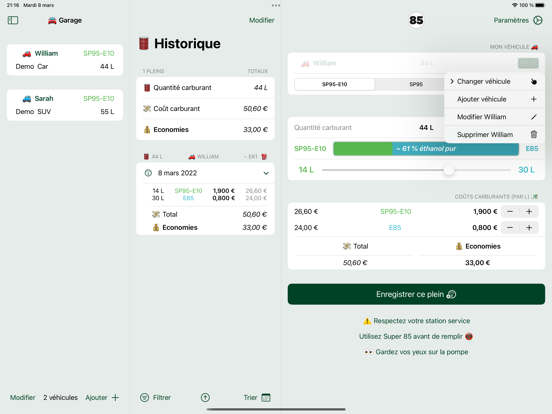Click the Filtrer funnel icon

(x=144, y=397)
